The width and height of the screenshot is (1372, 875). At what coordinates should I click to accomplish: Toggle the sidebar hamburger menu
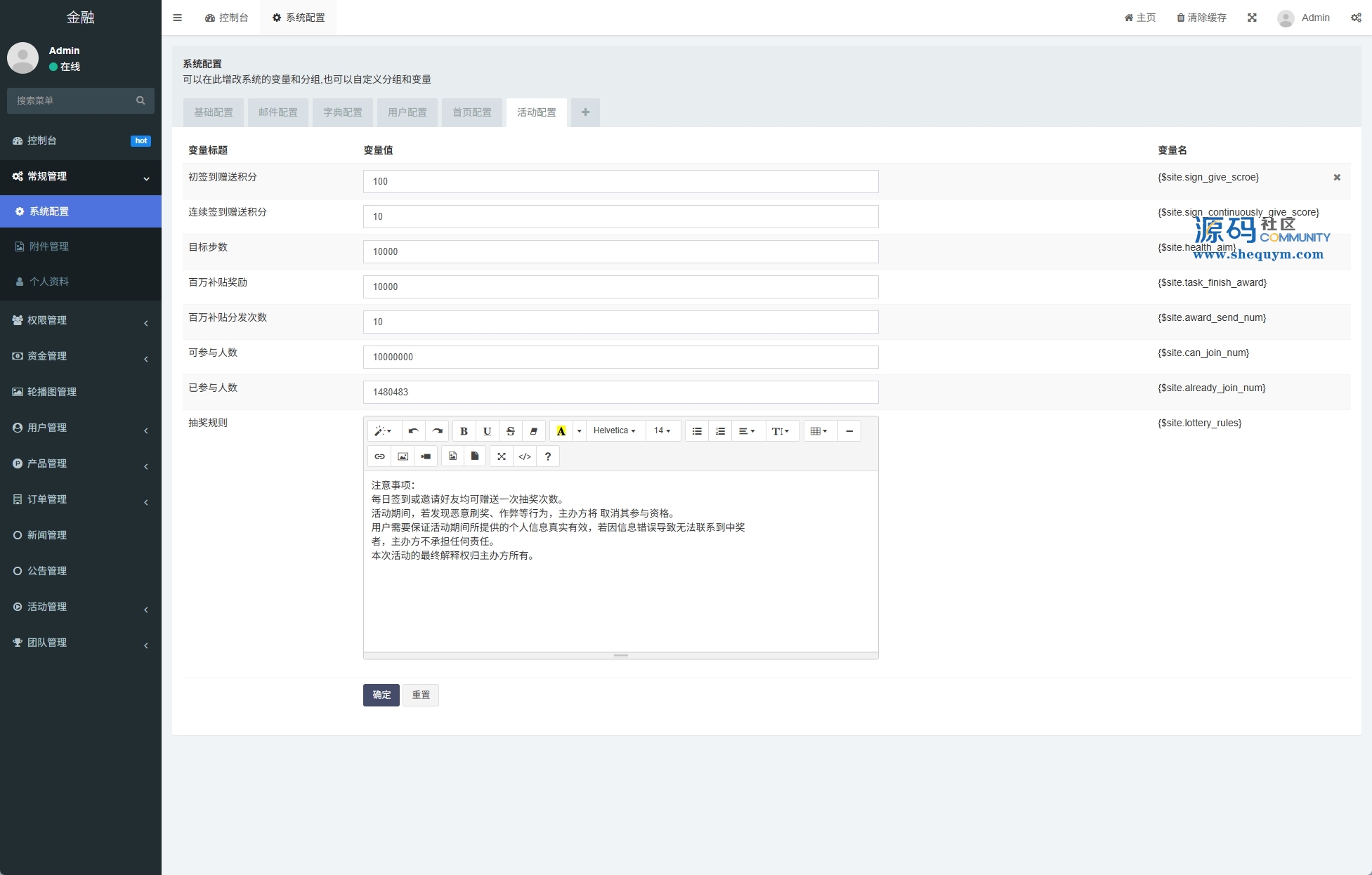tap(177, 18)
